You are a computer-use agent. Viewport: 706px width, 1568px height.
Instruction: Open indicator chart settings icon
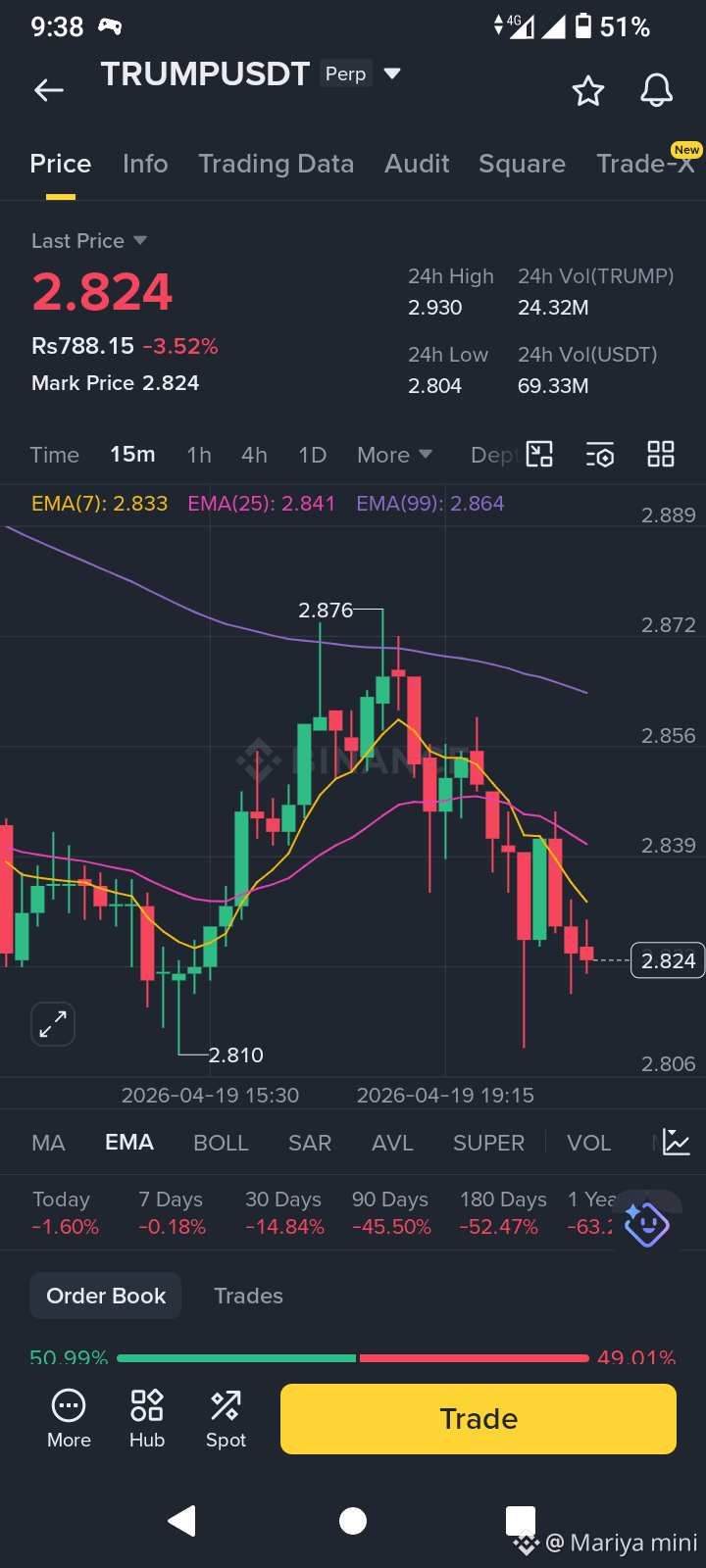677,1142
